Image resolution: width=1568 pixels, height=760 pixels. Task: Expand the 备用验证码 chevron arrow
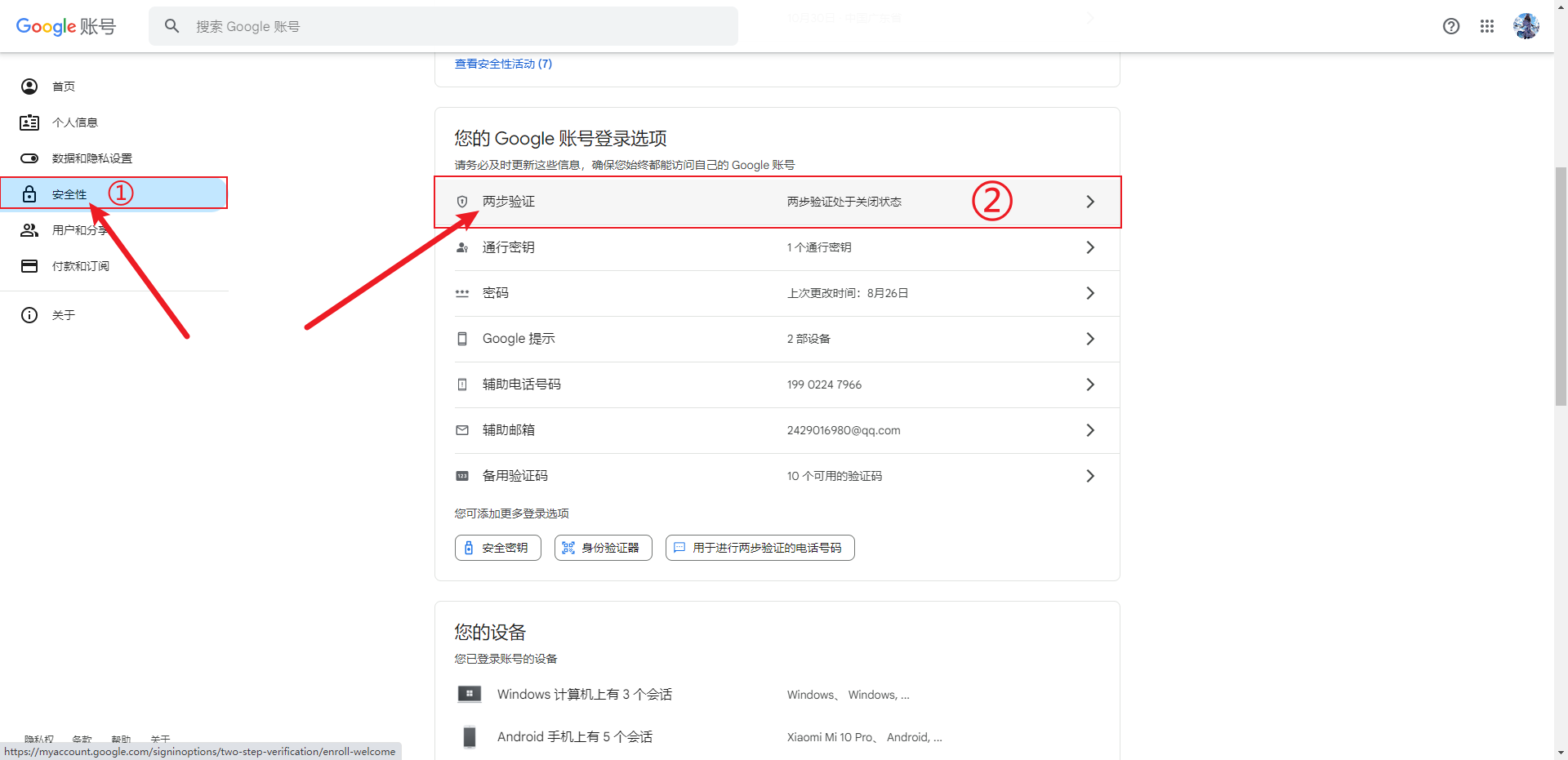1090,476
